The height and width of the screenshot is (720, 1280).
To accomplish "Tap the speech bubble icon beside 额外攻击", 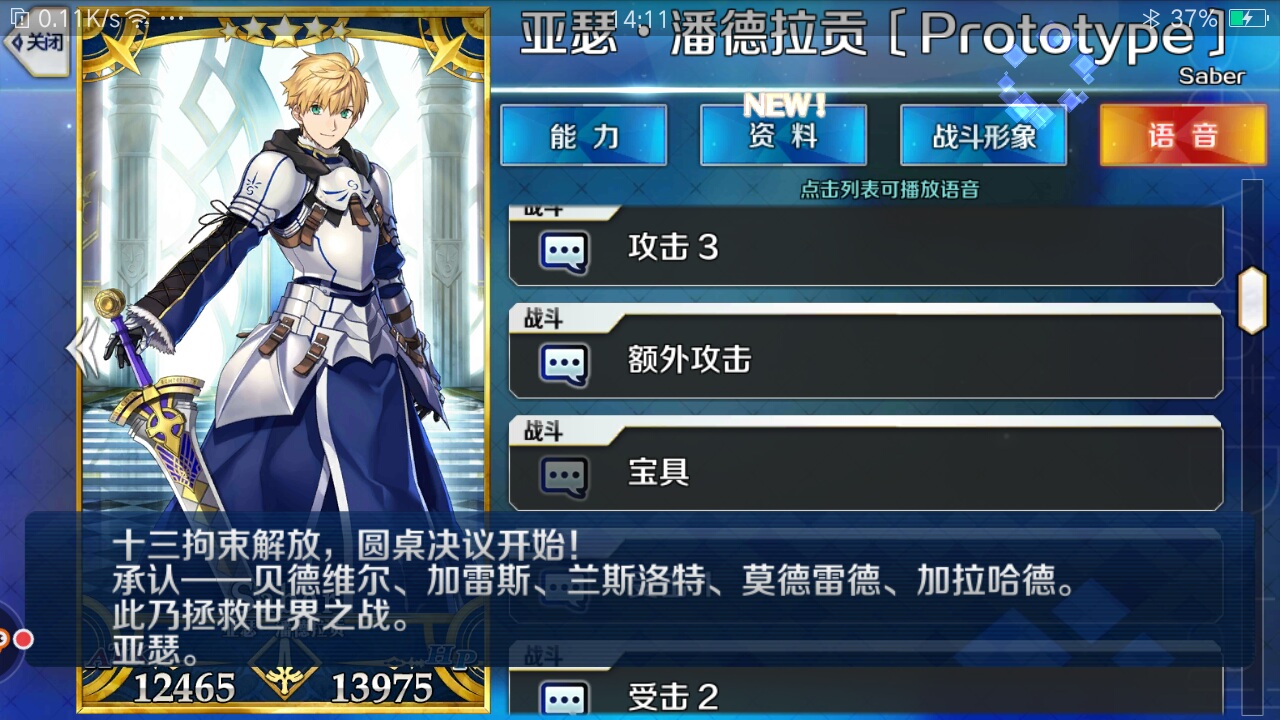I will click(564, 364).
